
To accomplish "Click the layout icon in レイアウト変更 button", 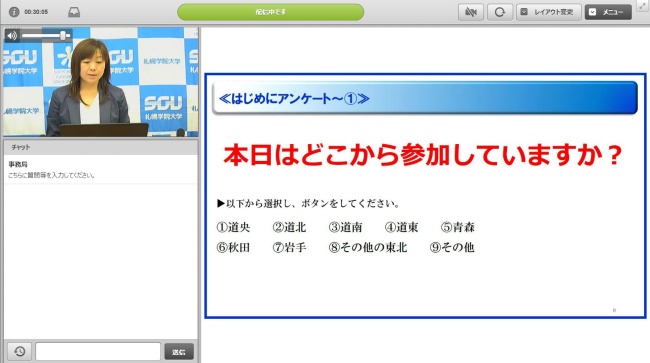I will pos(524,12).
